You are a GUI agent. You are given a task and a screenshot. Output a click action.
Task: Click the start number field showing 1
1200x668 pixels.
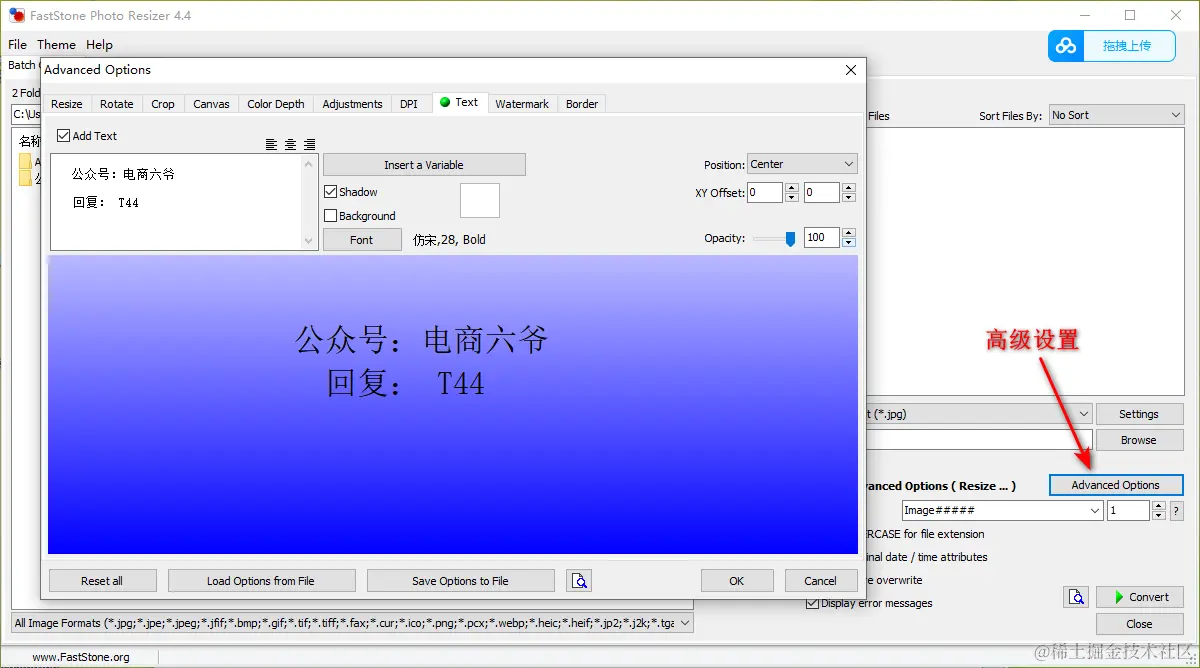1129,511
